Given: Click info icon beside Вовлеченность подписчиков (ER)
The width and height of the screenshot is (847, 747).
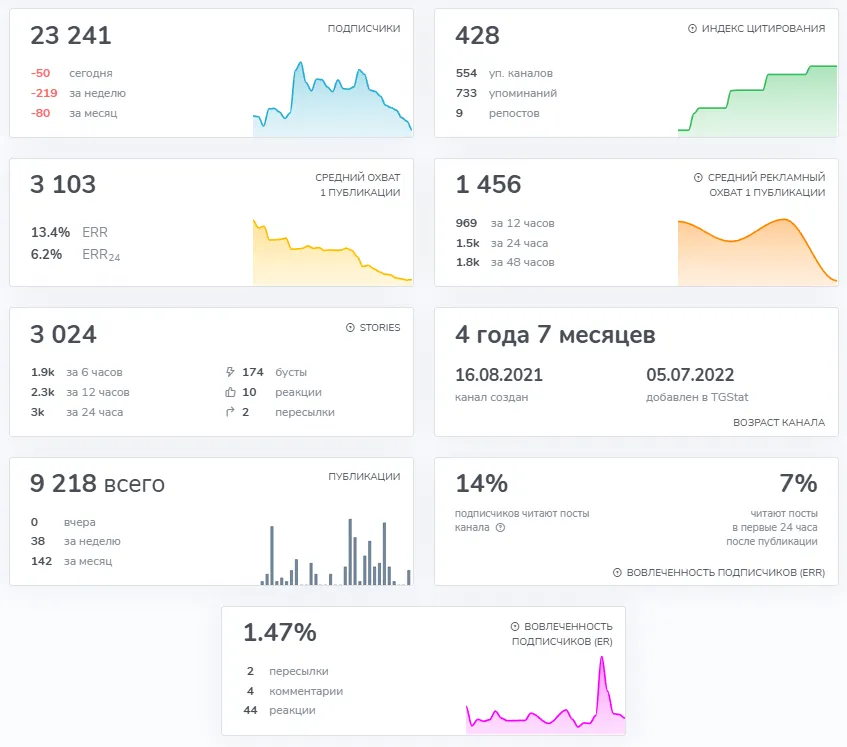Looking at the screenshot, I should (515, 627).
